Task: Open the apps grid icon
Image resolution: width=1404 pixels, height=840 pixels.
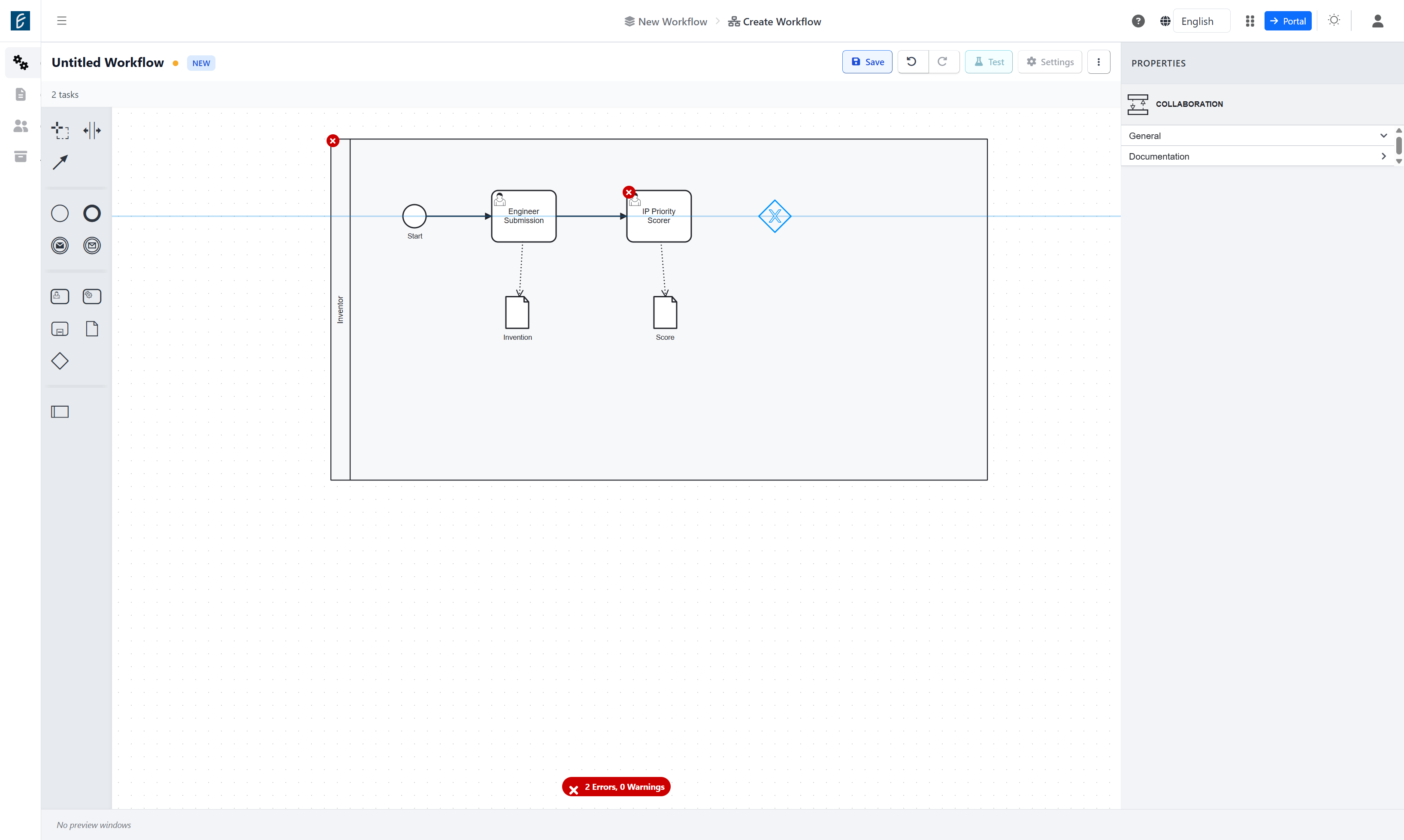Action: 1250,21
